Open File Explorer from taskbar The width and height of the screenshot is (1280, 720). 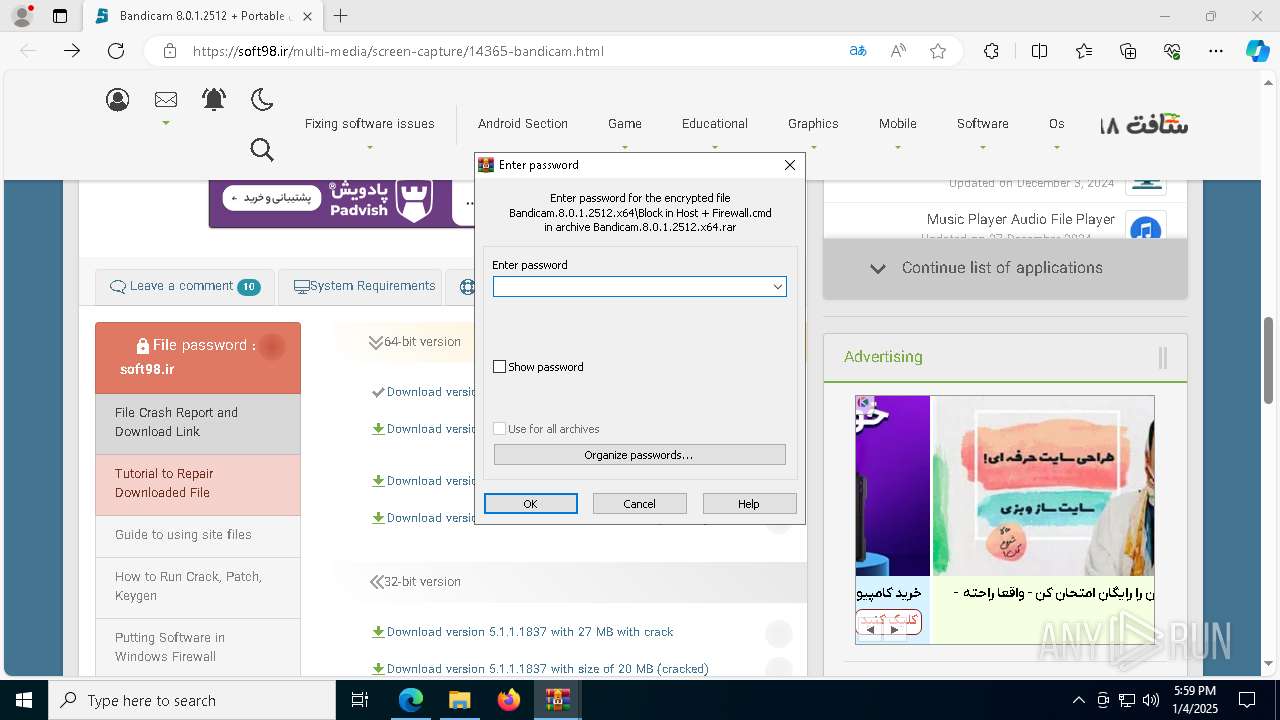459,700
